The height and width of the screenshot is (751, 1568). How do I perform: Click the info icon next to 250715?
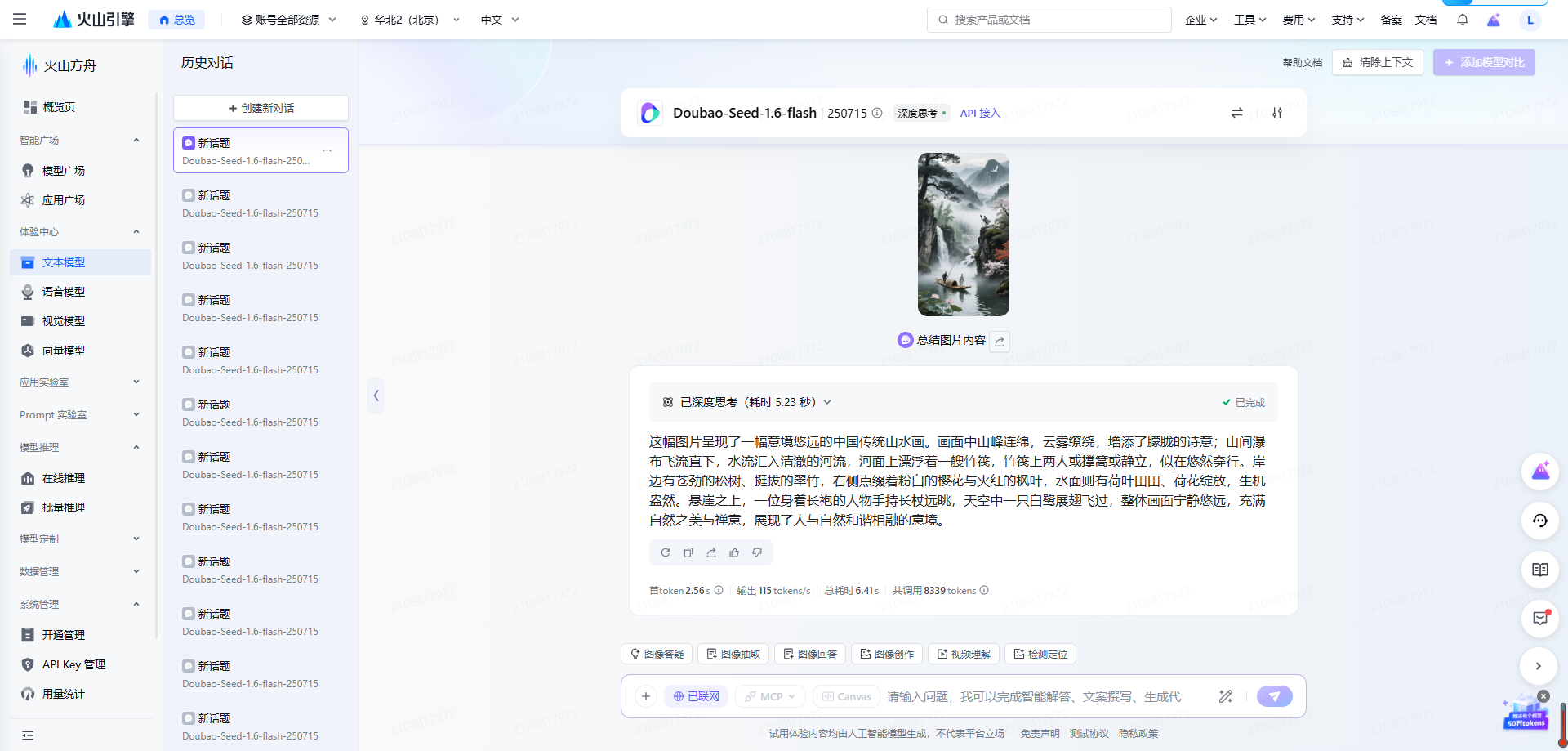pyautogui.click(x=877, y=113)
